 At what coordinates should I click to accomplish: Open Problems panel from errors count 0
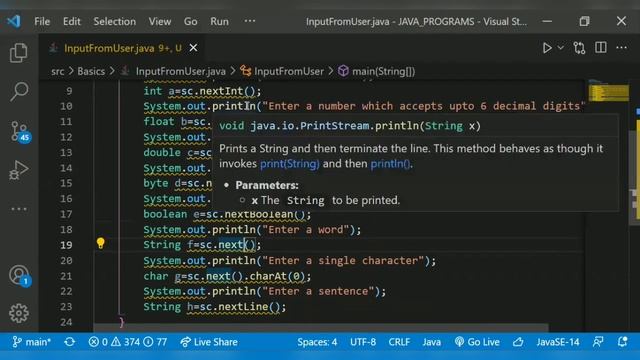click(x=98, y=342)
